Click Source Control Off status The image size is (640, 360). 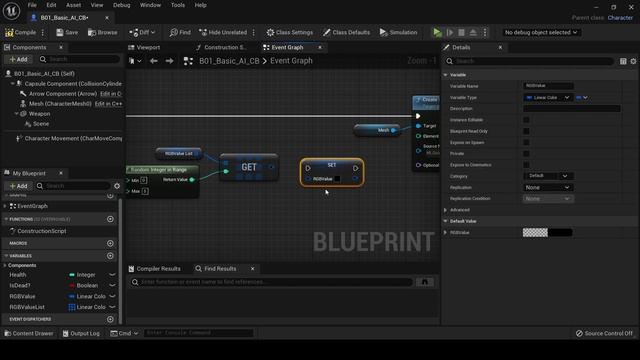(604, 333)
